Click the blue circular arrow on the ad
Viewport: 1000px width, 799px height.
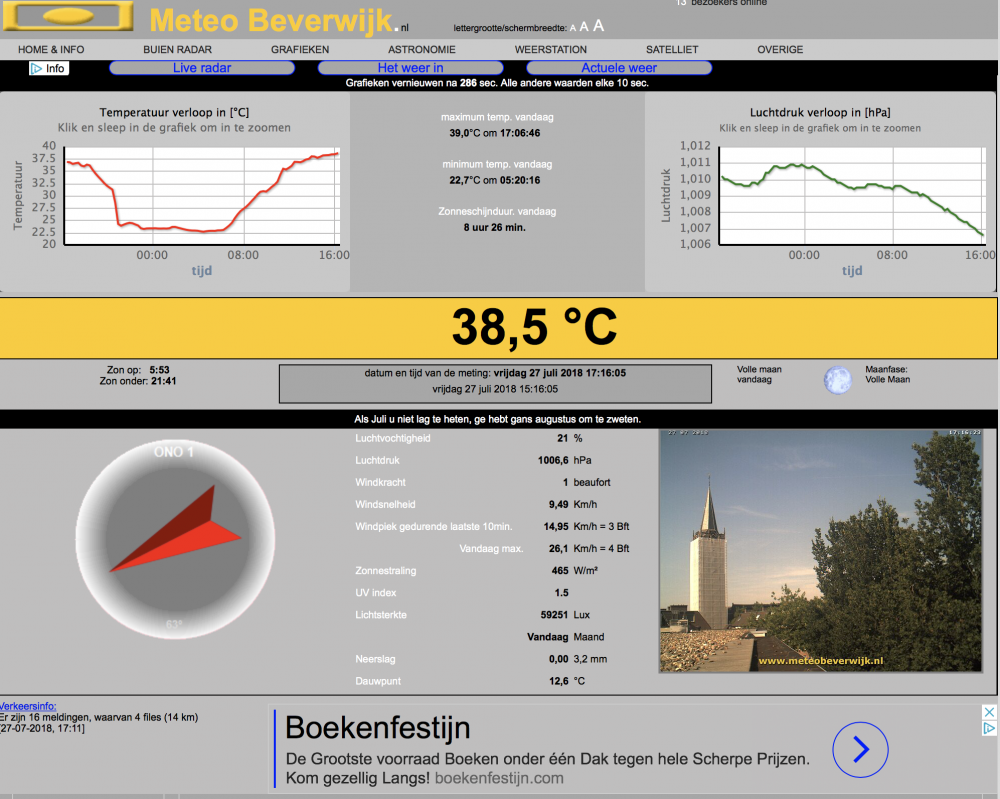click(x=860, y=749)
